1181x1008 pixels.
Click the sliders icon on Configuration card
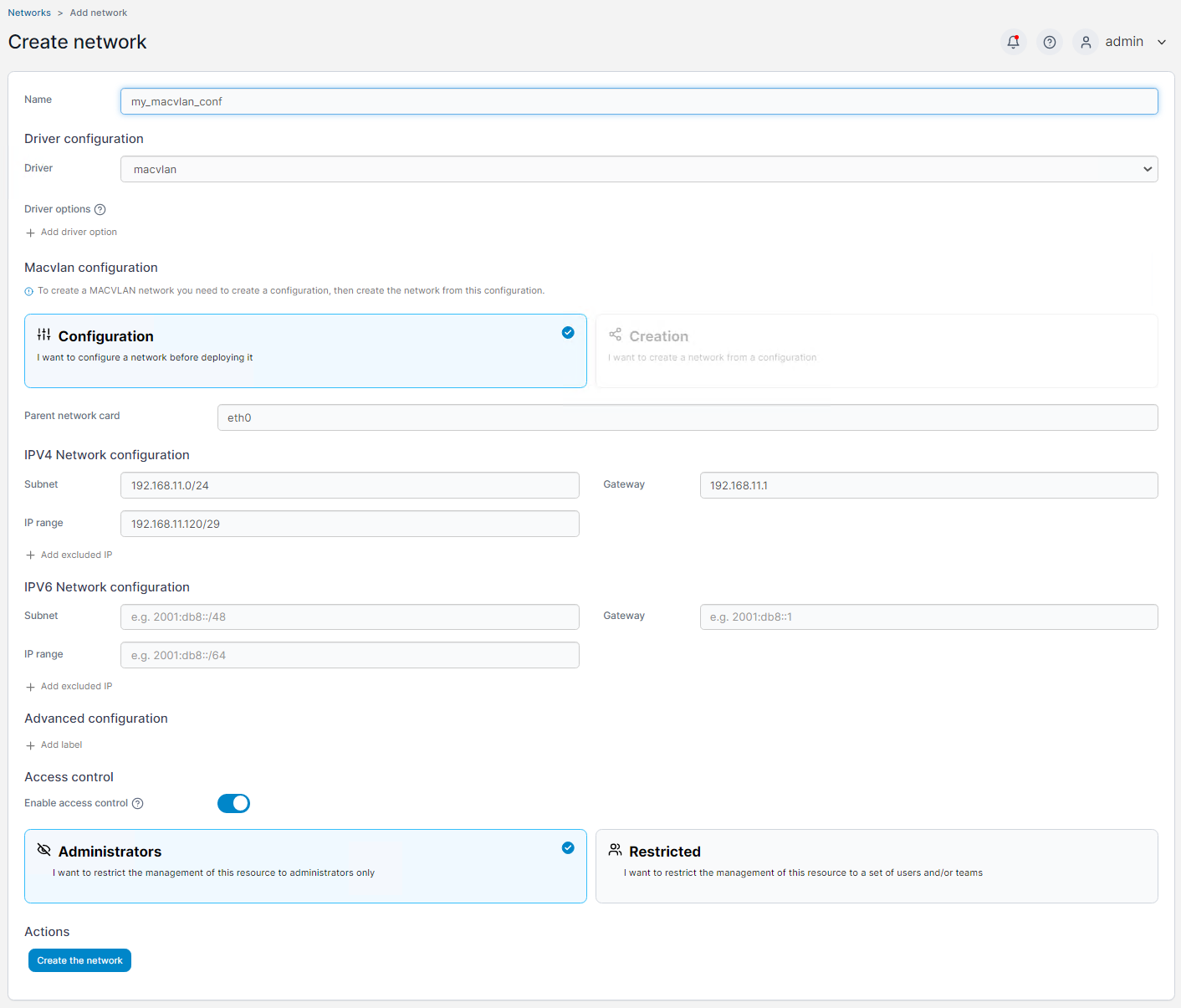coord(44,335)
